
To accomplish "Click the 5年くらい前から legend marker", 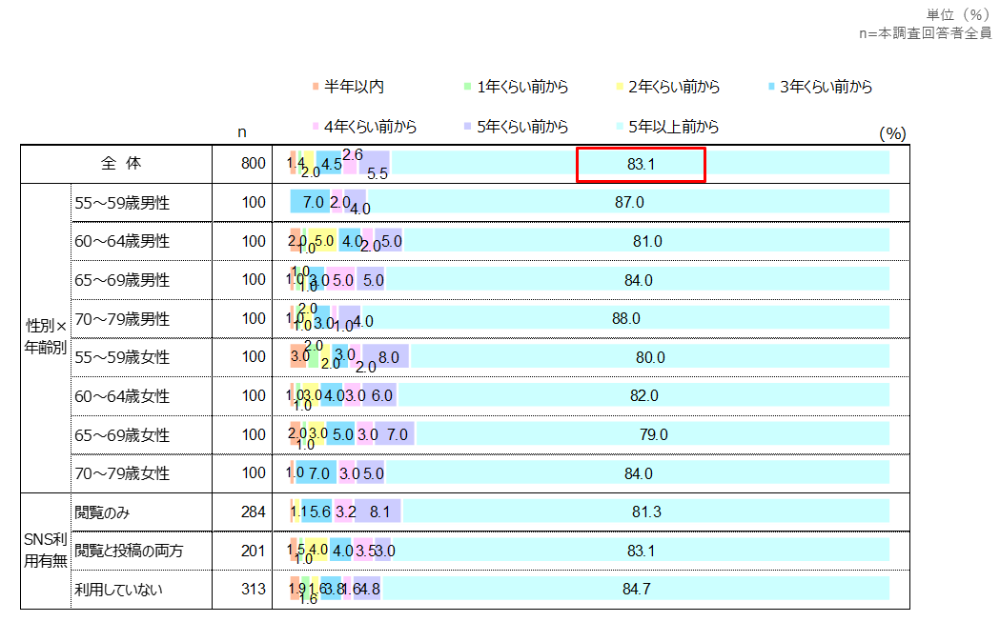I will coord(468,128).
